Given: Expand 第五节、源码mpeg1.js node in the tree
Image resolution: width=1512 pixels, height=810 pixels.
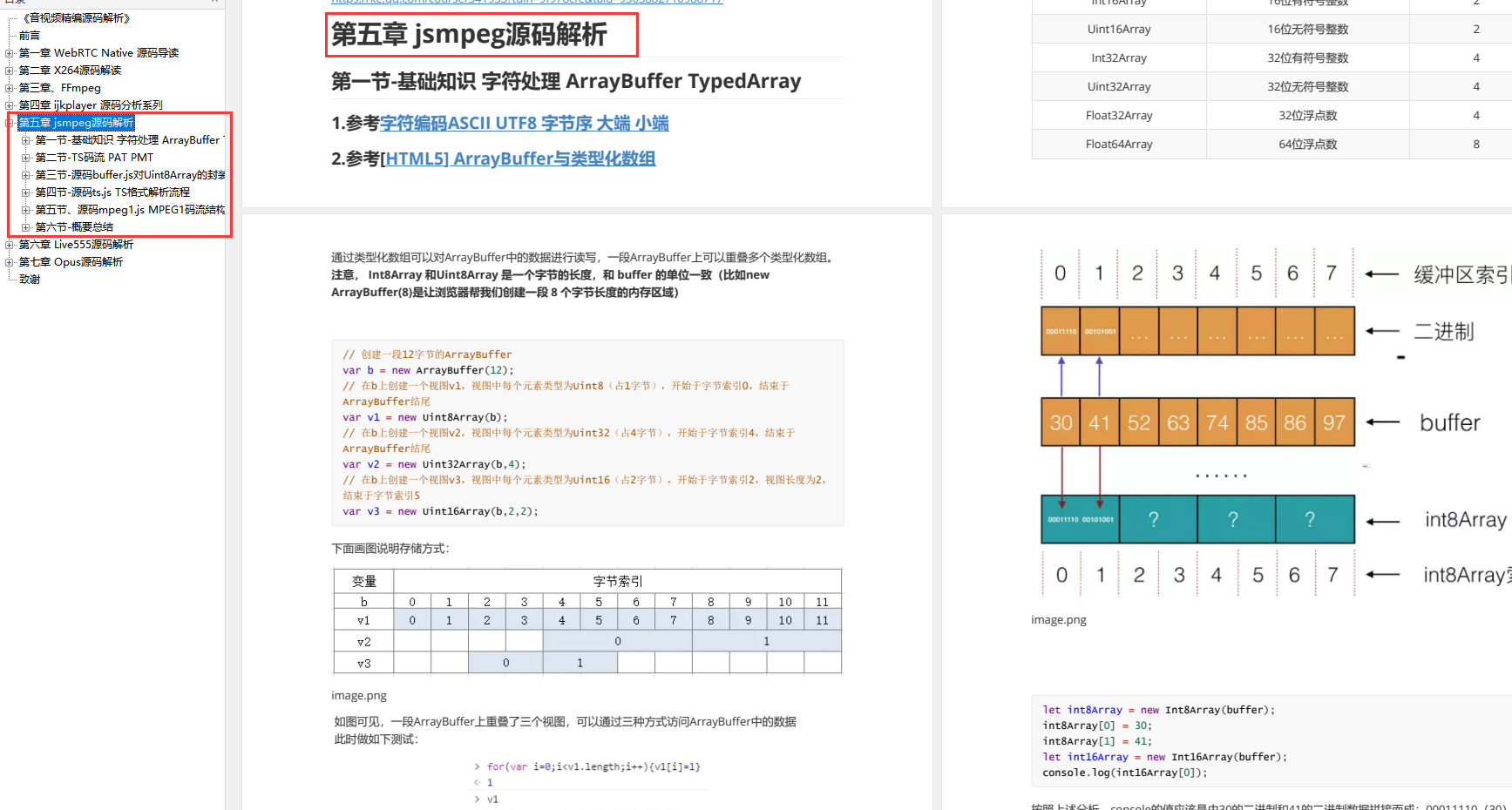Looking at the screenshot, I should [x=26, y=210].
